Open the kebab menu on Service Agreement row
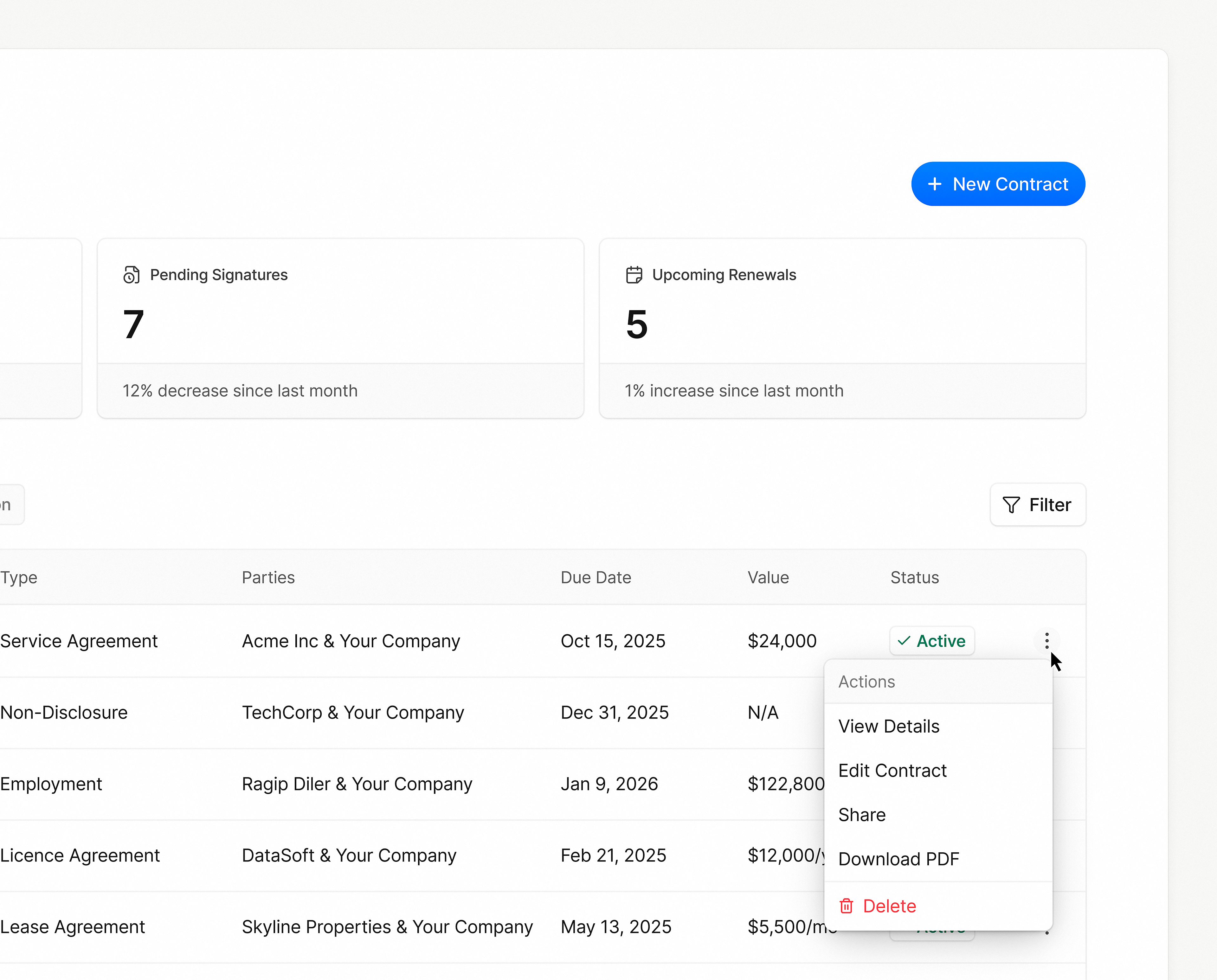This screenshot has width=1217, height=980. pyautogui.click(x=1047, y=641)
